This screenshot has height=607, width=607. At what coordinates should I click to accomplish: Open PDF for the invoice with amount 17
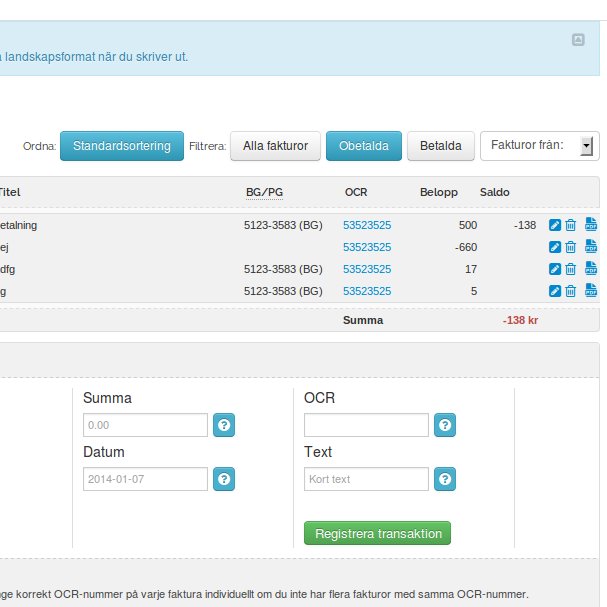tap(590, 269)
